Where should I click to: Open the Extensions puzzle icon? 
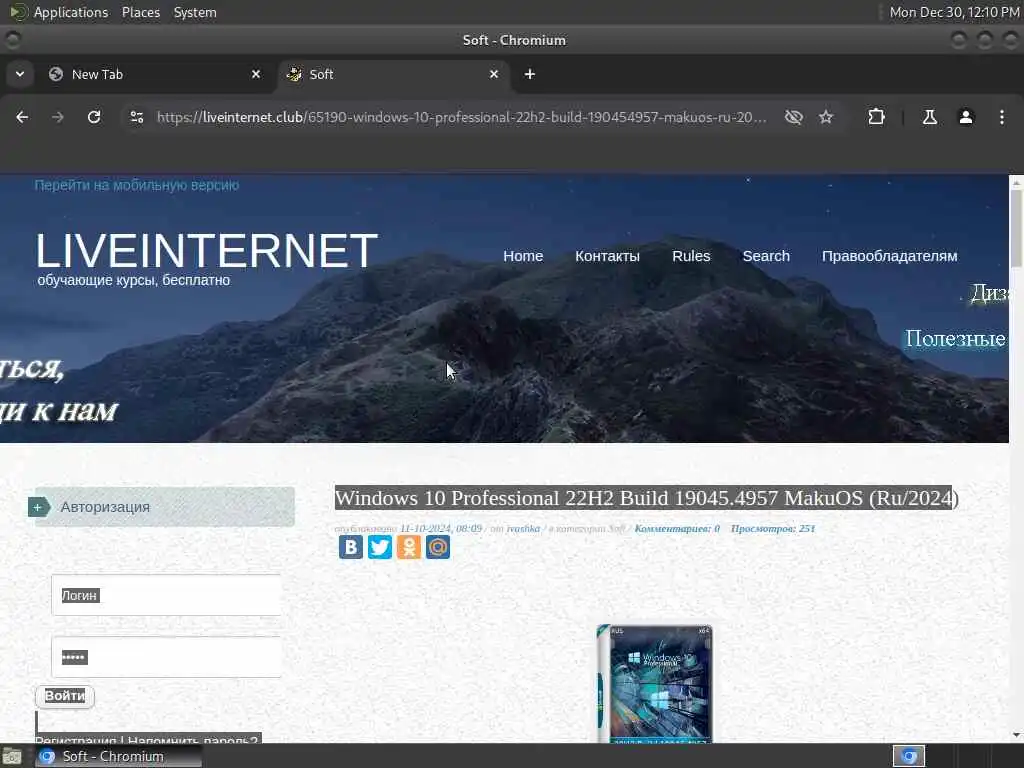(876, 117)
